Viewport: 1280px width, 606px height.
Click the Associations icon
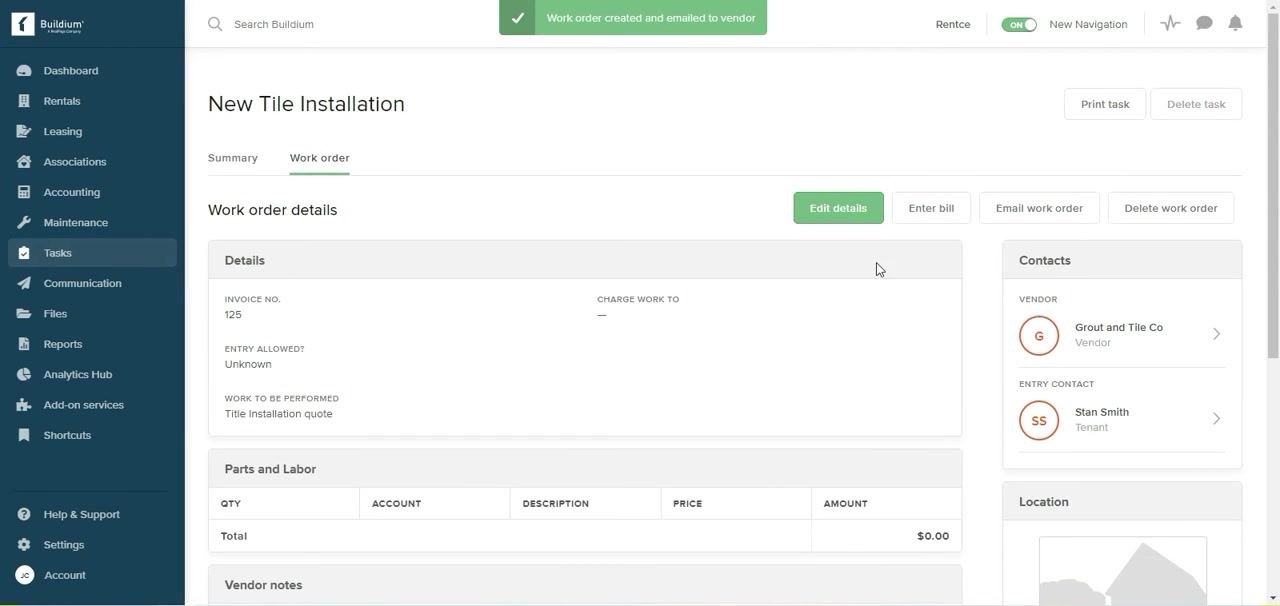[x=24, y=162]
